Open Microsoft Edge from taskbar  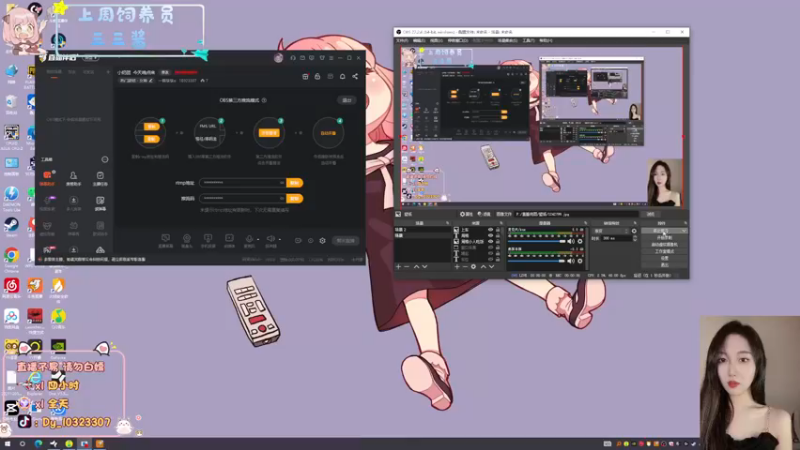click(38, 444)
